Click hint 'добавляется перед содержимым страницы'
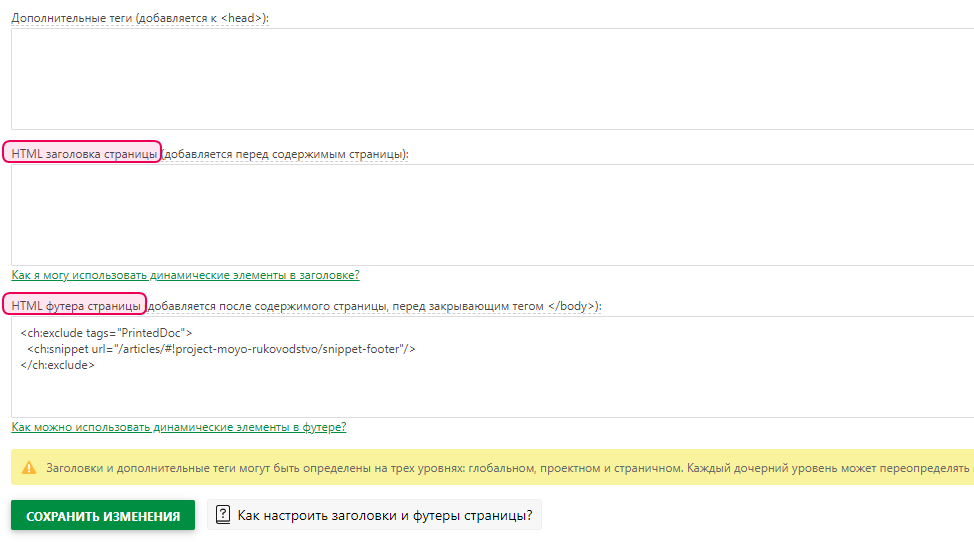Screen dimensions: 974x542 (x=285, y=154)
